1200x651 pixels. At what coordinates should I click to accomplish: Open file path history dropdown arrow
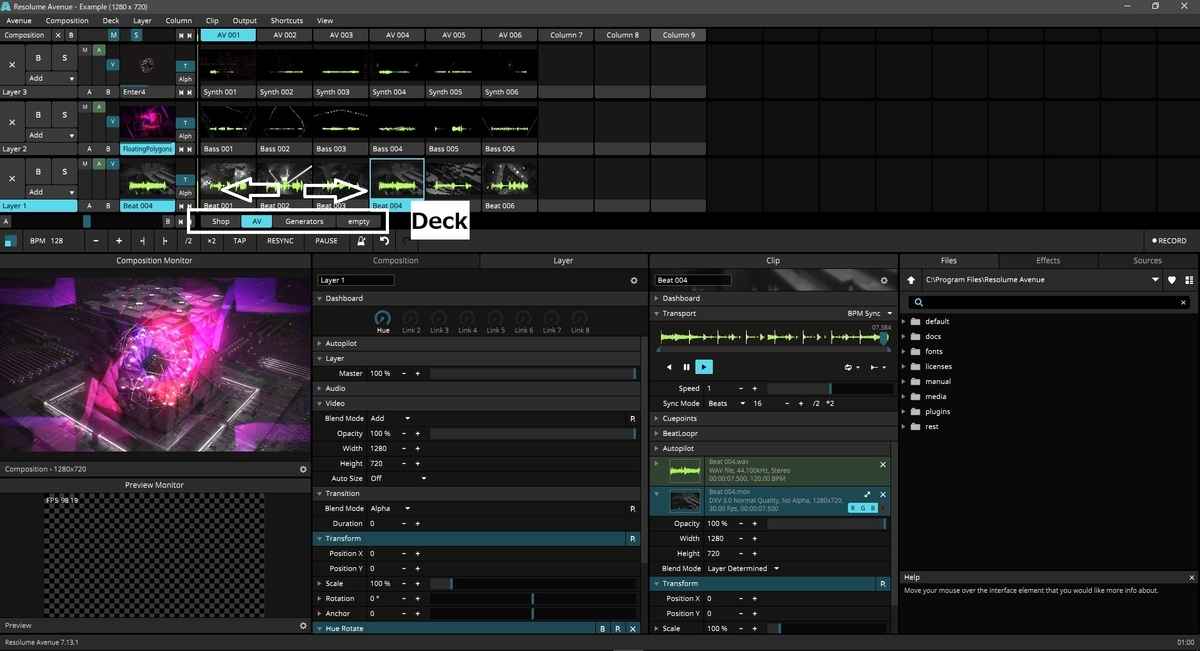click(1156, 280)
